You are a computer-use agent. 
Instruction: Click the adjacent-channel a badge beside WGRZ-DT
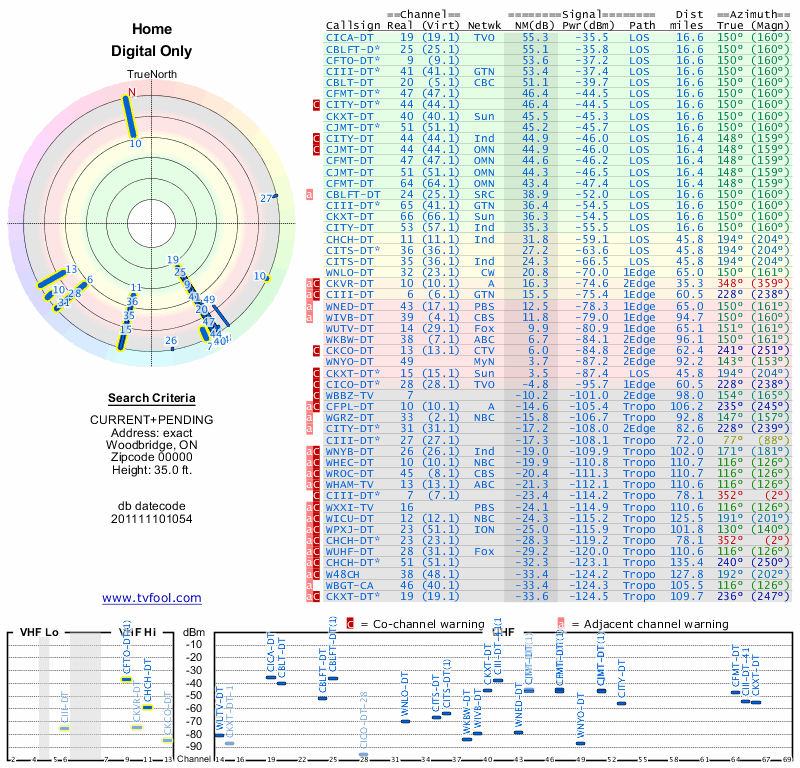coord(309,418)
